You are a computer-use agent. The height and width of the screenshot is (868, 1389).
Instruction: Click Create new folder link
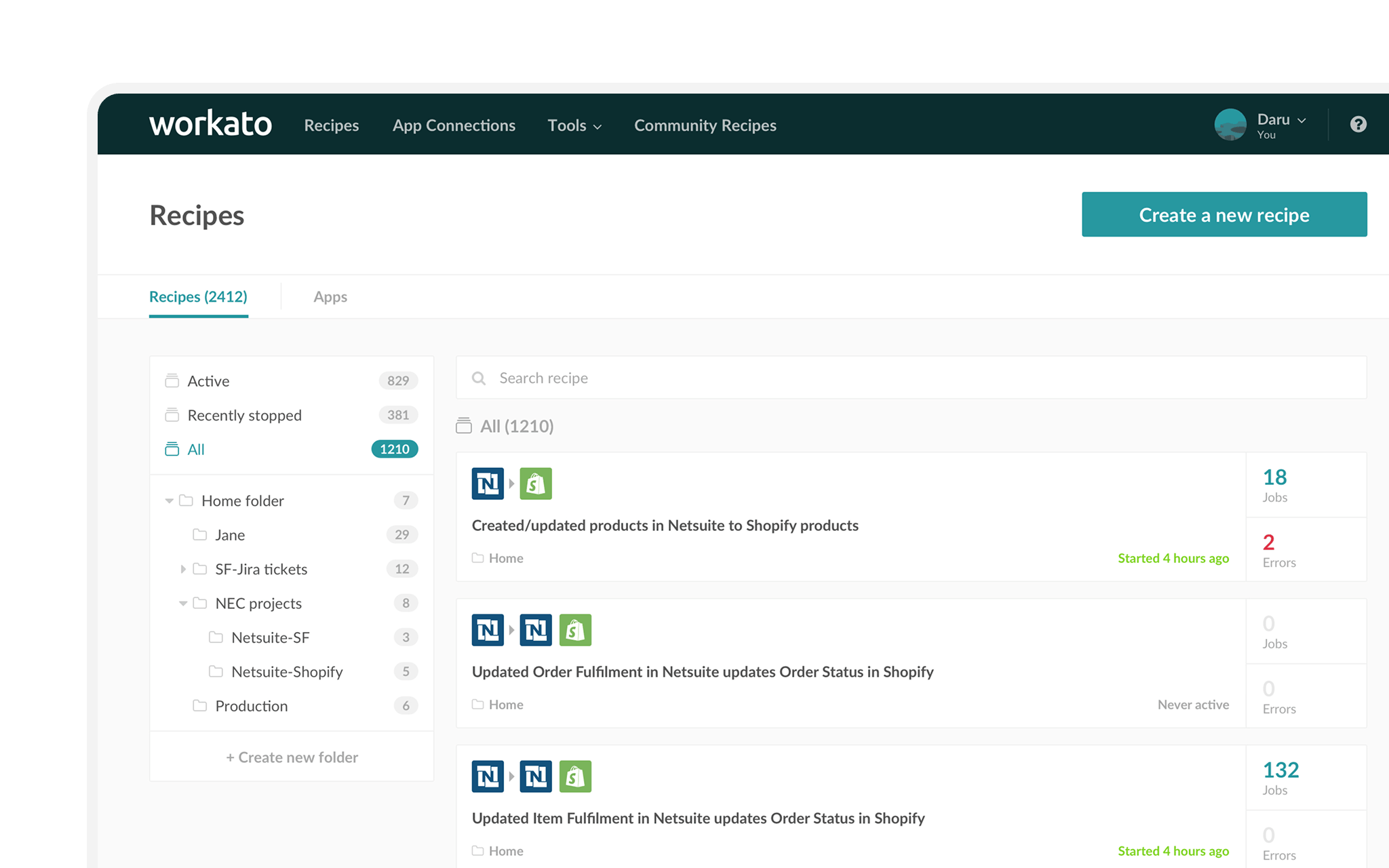click(x=292, y=757)
